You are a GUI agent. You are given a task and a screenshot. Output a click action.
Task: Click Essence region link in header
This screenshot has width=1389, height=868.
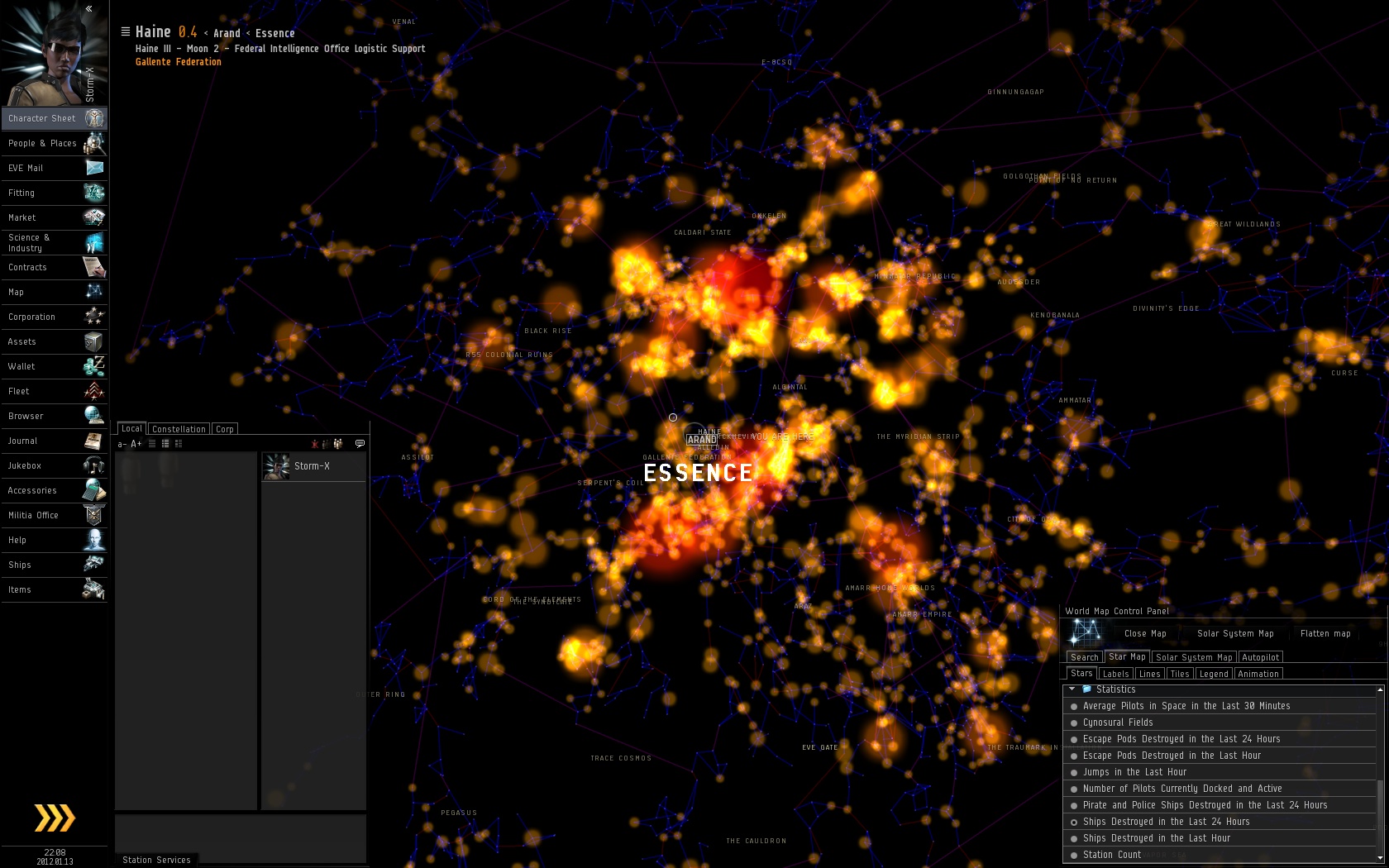(x=274, y=34)
